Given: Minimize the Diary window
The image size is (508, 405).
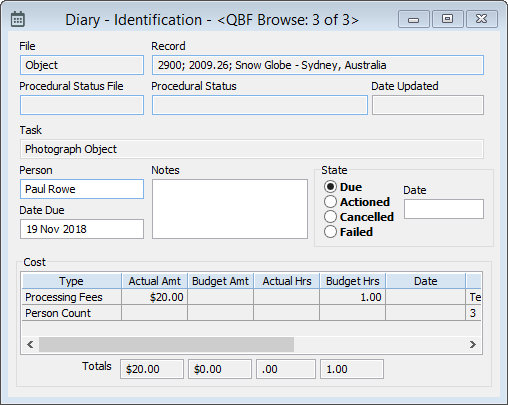Looking at the screenshot, I should pos(414,19).
